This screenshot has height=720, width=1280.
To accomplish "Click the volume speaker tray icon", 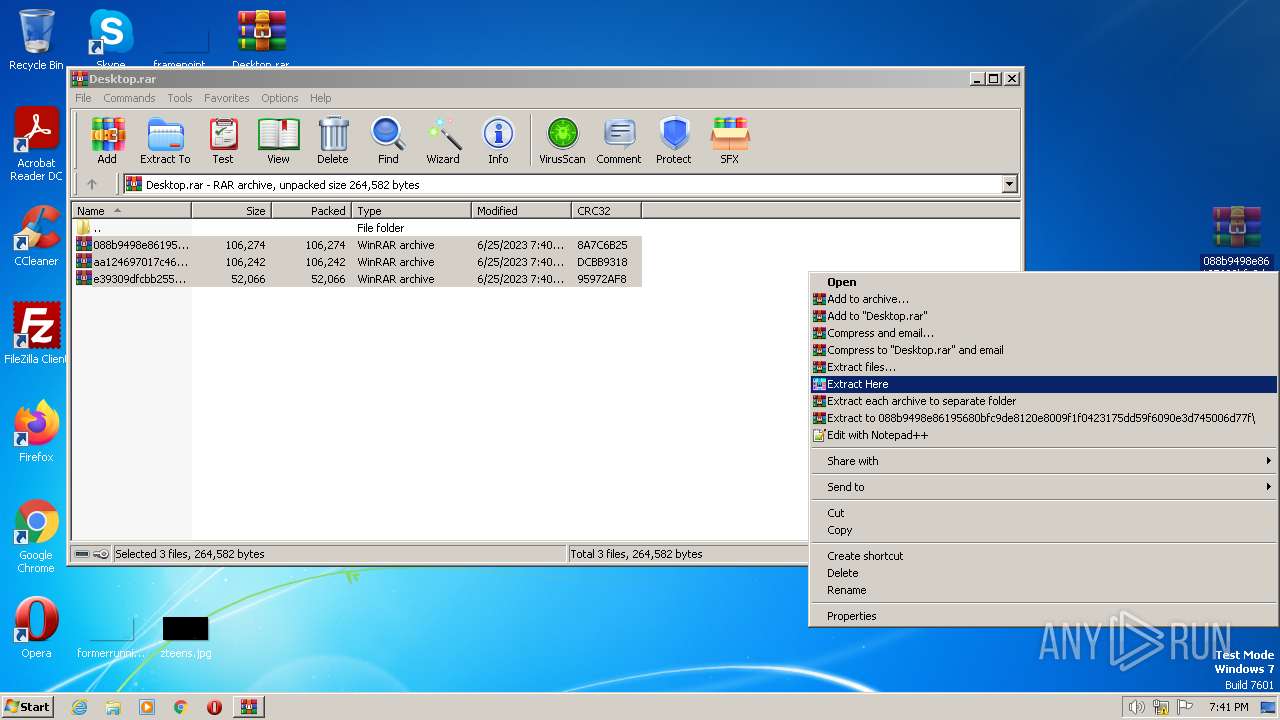I will click(1136, 707).
